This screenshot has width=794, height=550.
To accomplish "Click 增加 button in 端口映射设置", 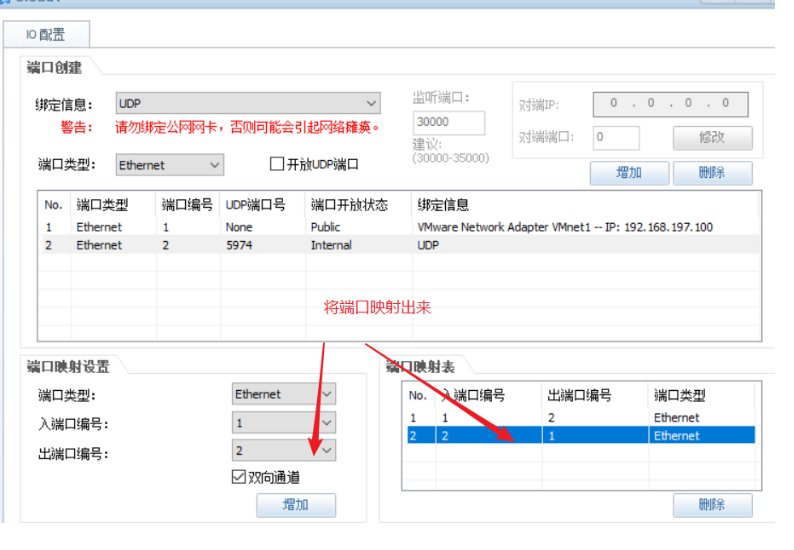I will [x=296, y=505].
